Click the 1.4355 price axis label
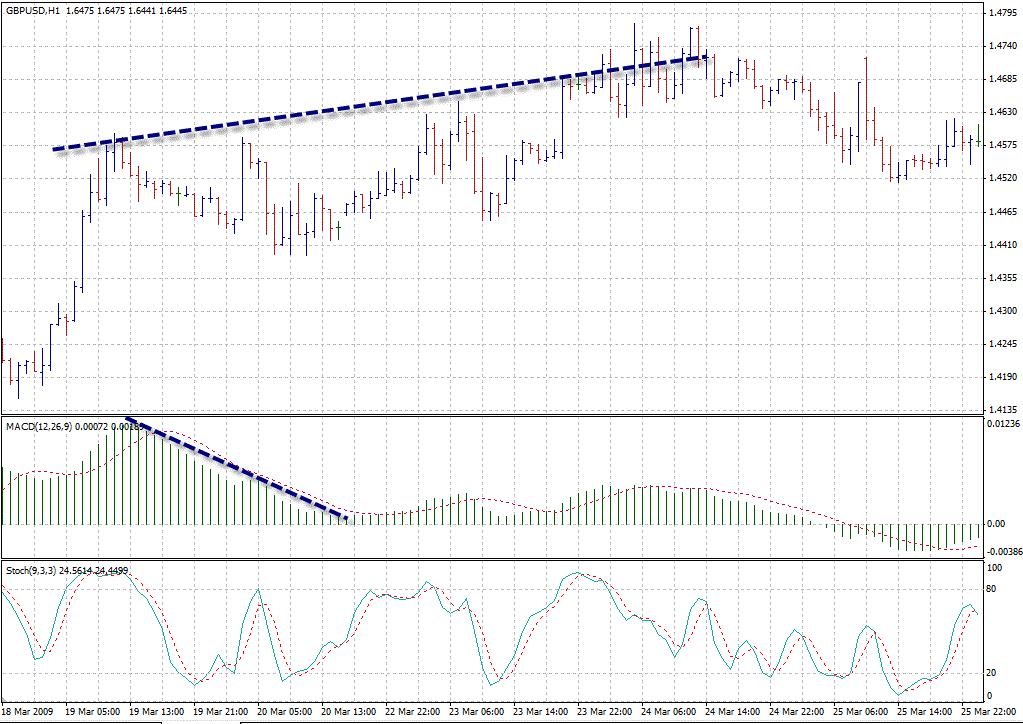1023x724 pixels. [1003, 278]
